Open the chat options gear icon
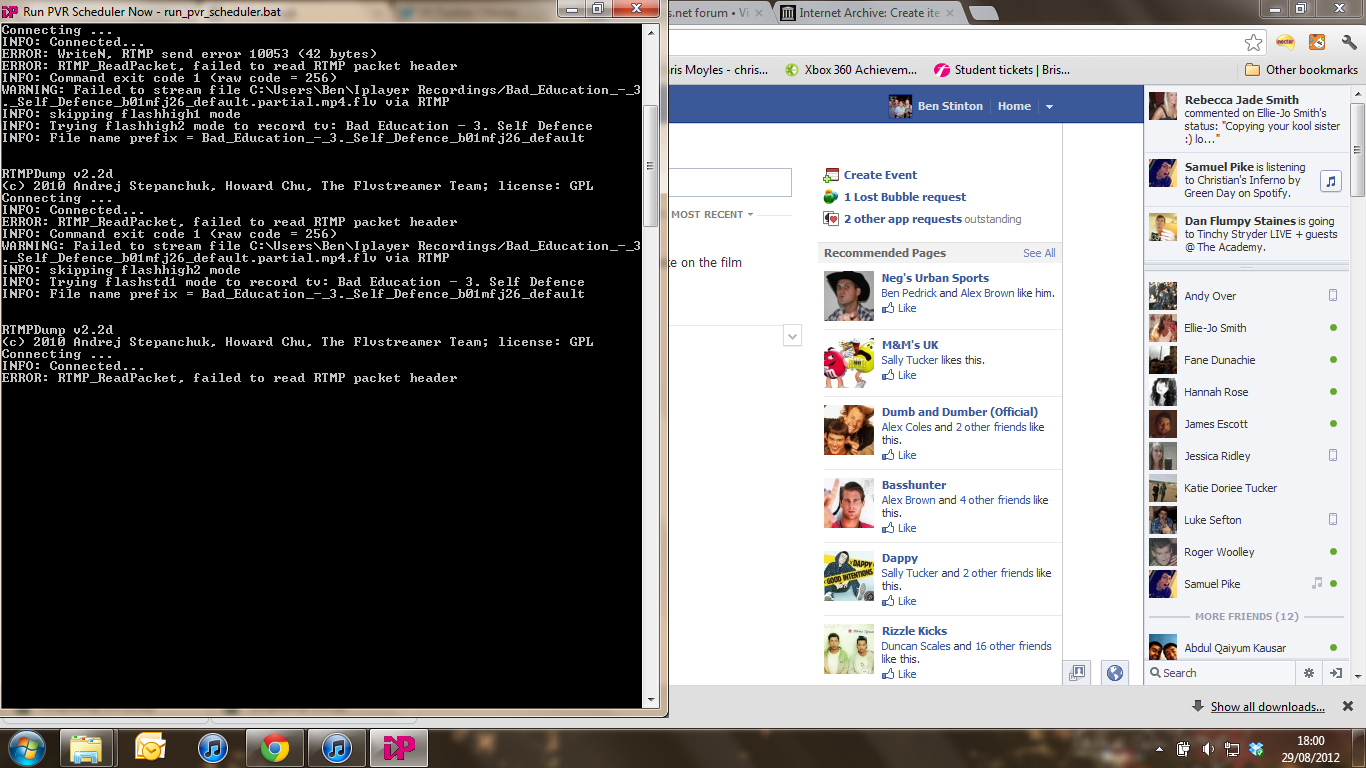 [1308, 673]
